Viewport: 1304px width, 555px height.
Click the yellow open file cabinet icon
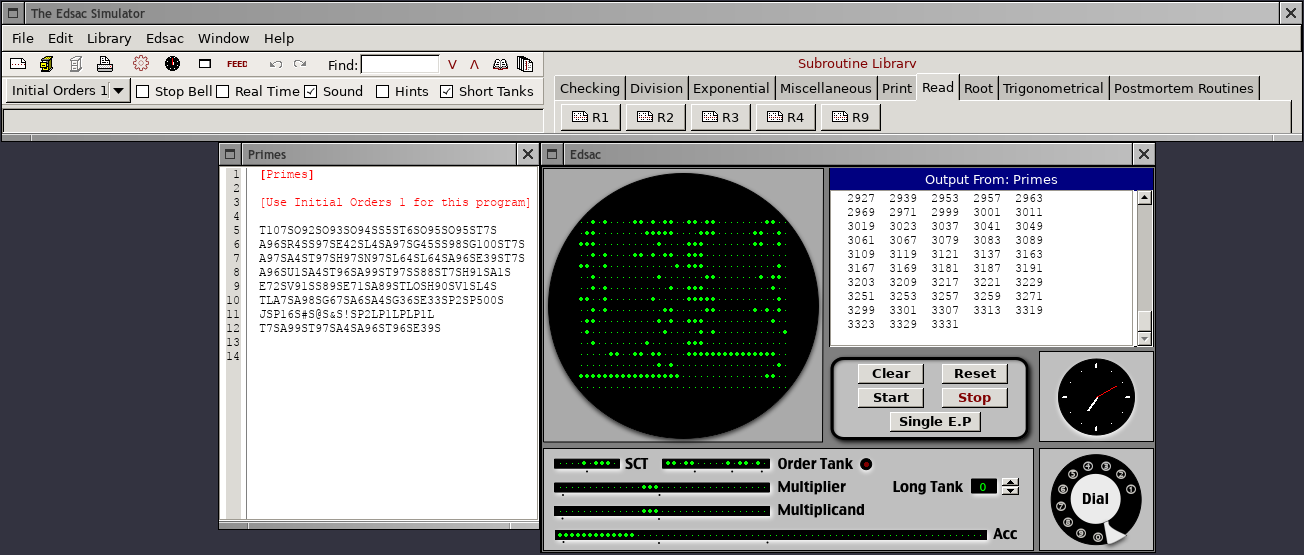(46, 64)
